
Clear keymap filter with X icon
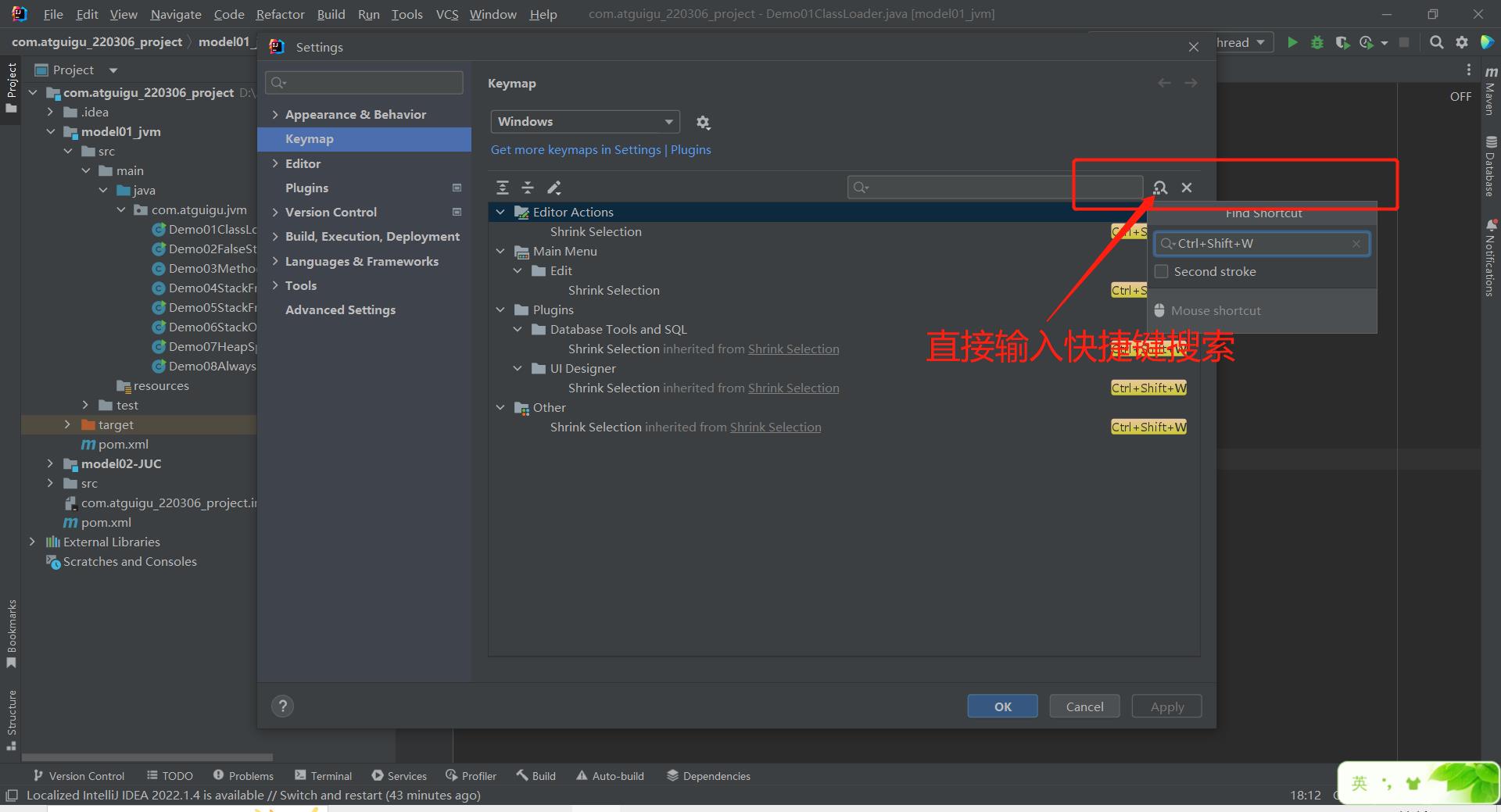click(1187, 188)
